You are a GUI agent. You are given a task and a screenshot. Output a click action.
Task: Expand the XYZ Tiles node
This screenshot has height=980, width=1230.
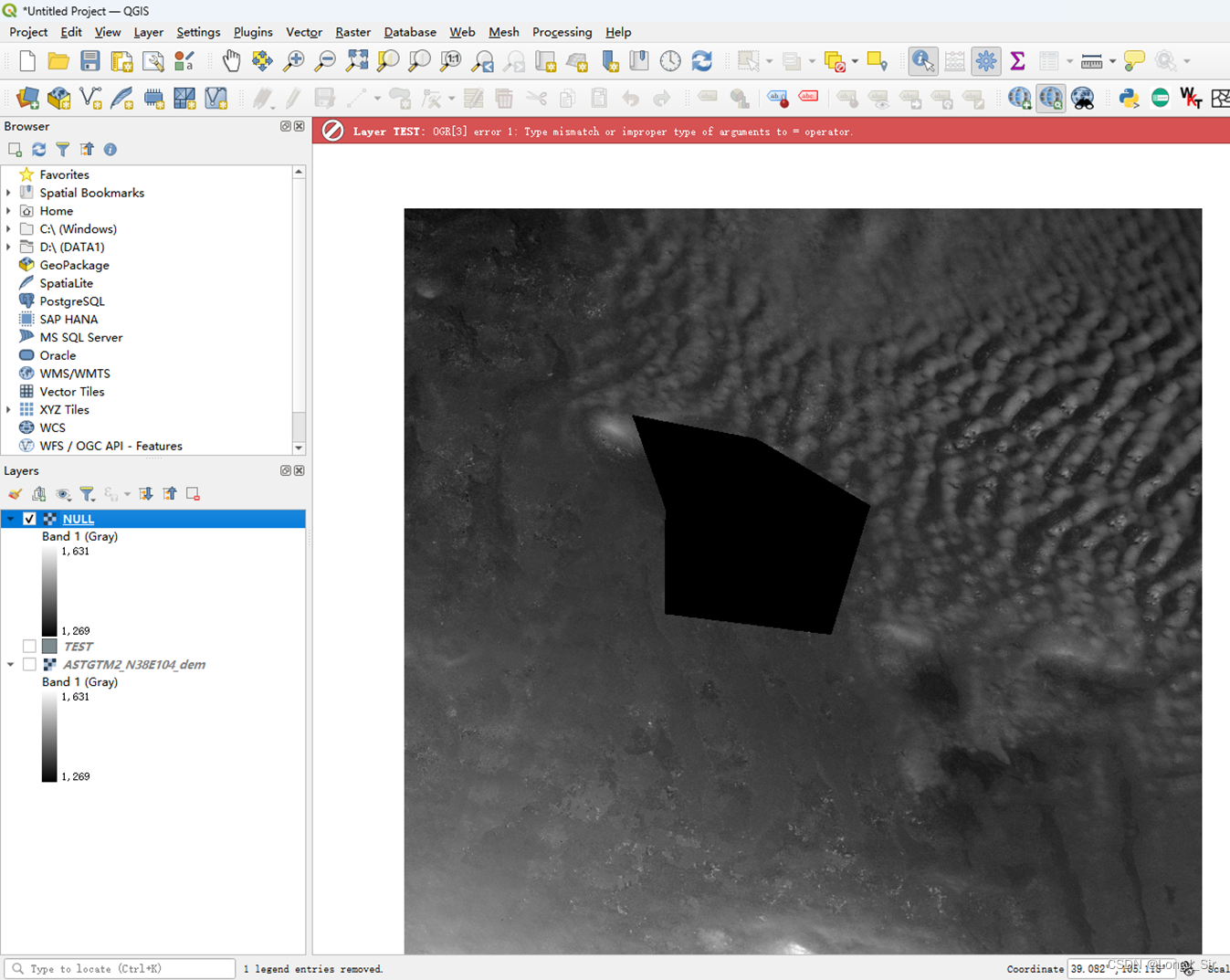click(x=9, y=410)
